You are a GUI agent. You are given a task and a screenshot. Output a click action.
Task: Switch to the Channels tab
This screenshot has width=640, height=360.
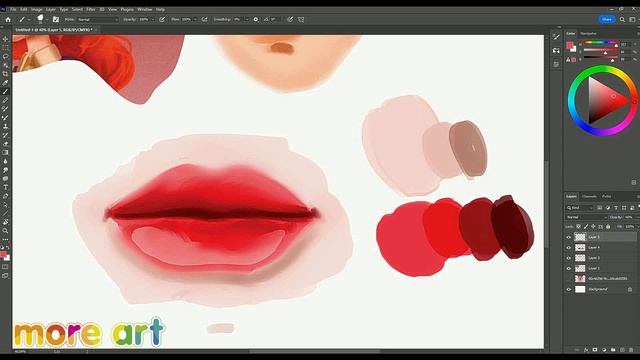[589, 196]
